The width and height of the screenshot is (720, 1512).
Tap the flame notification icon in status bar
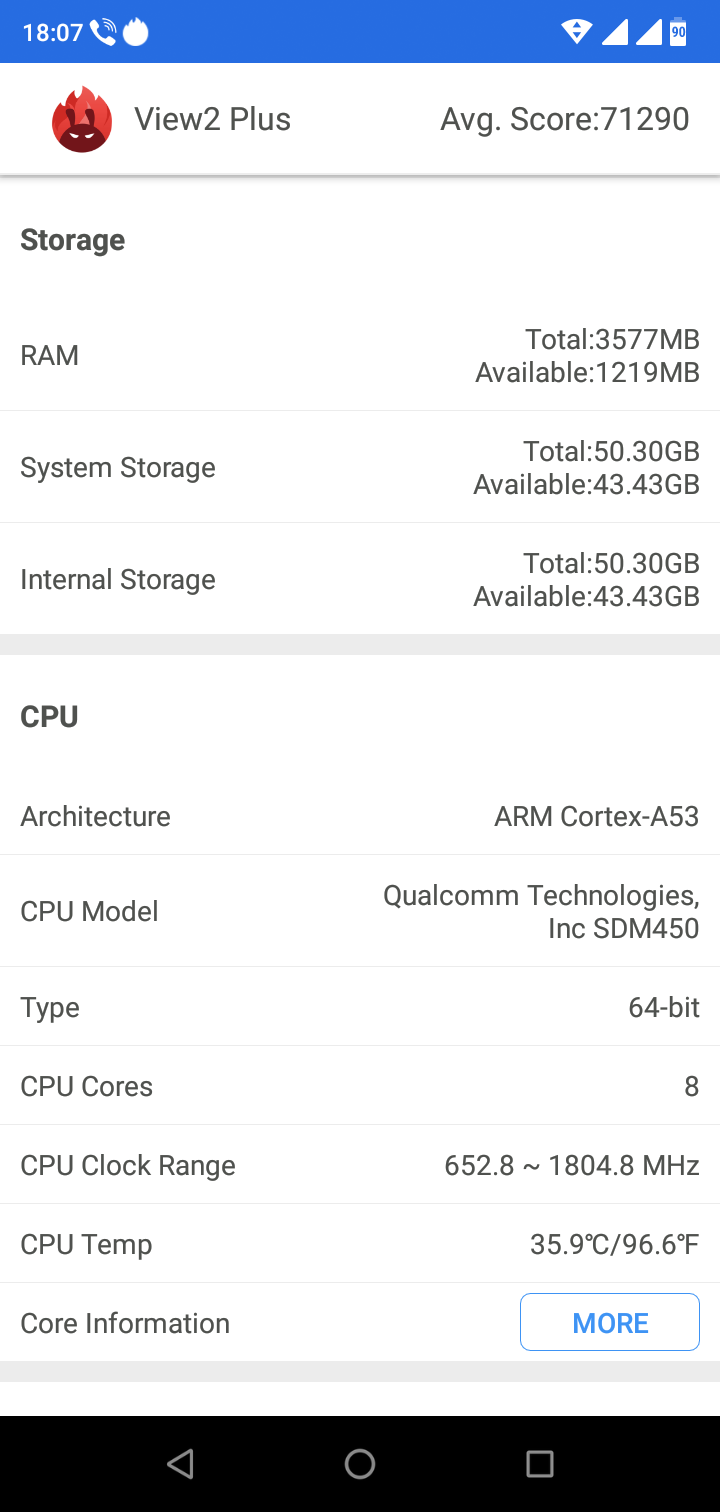click(x=135, y=33)
